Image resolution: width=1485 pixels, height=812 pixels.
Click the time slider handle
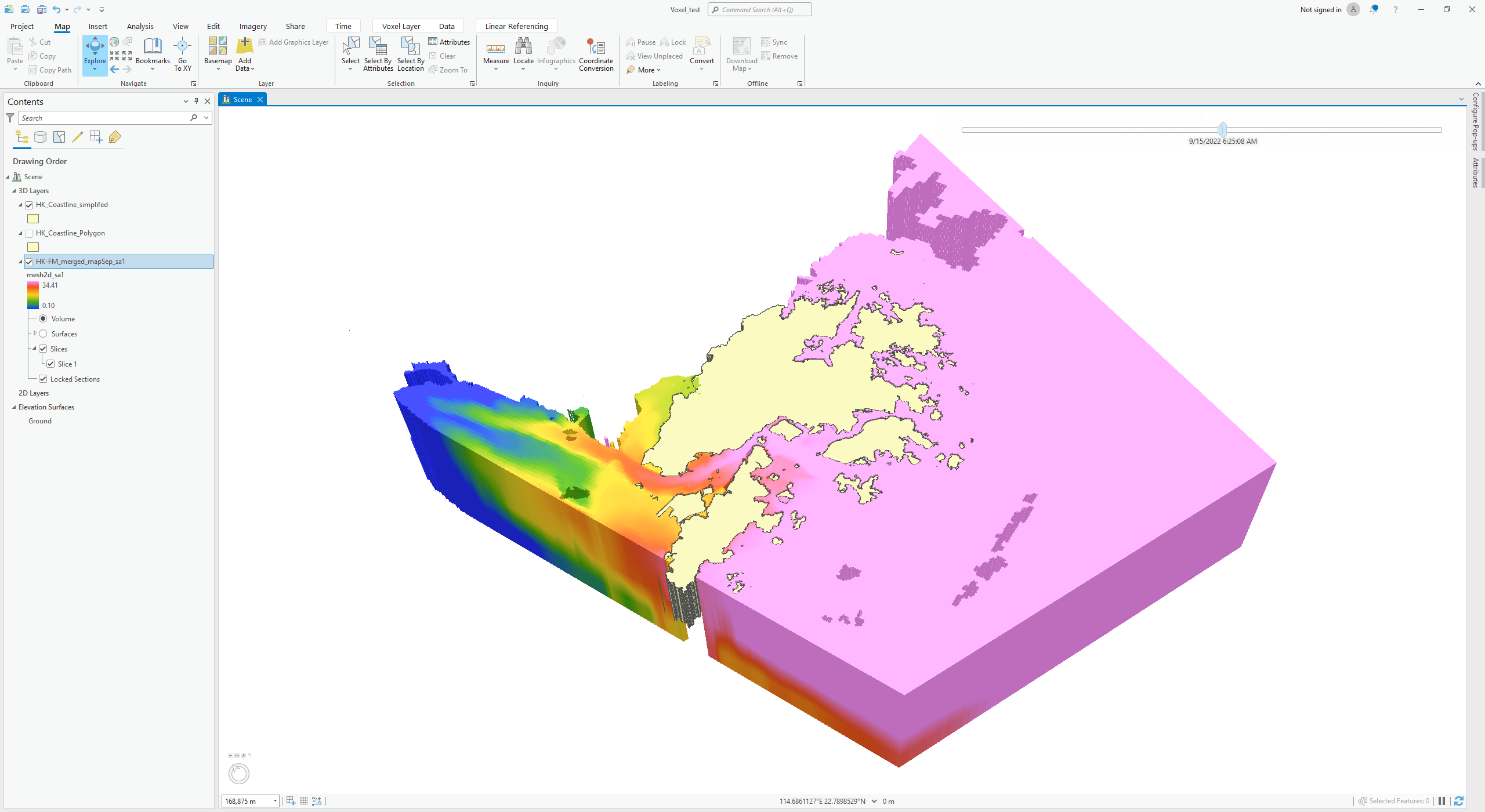(1222, 129)
